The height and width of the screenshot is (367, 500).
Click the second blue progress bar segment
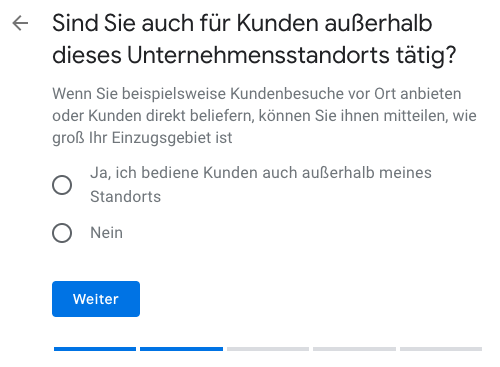pos(181,349)
